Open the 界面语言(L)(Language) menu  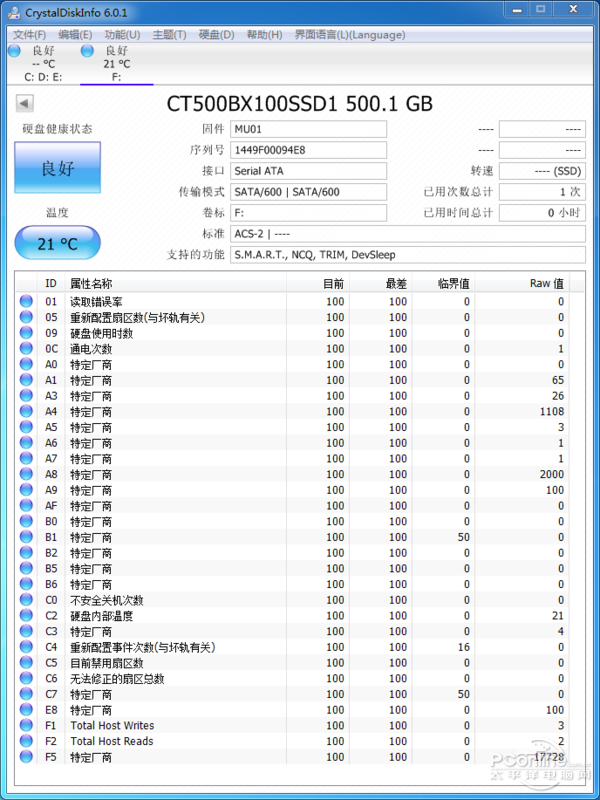coord(350,35)
